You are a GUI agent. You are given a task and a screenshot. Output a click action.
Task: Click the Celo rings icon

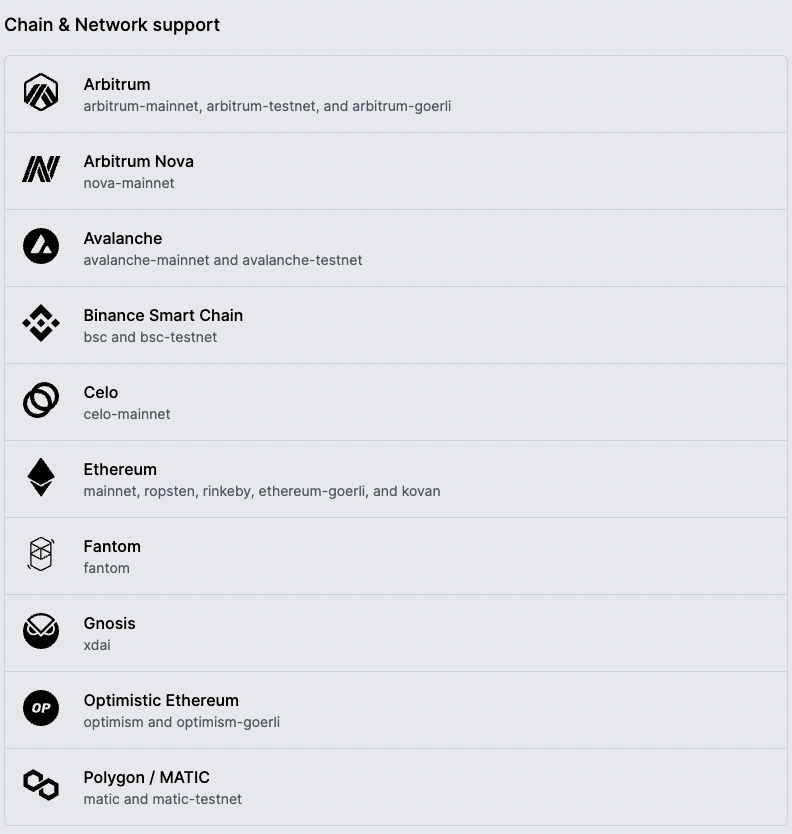point(41,400)
